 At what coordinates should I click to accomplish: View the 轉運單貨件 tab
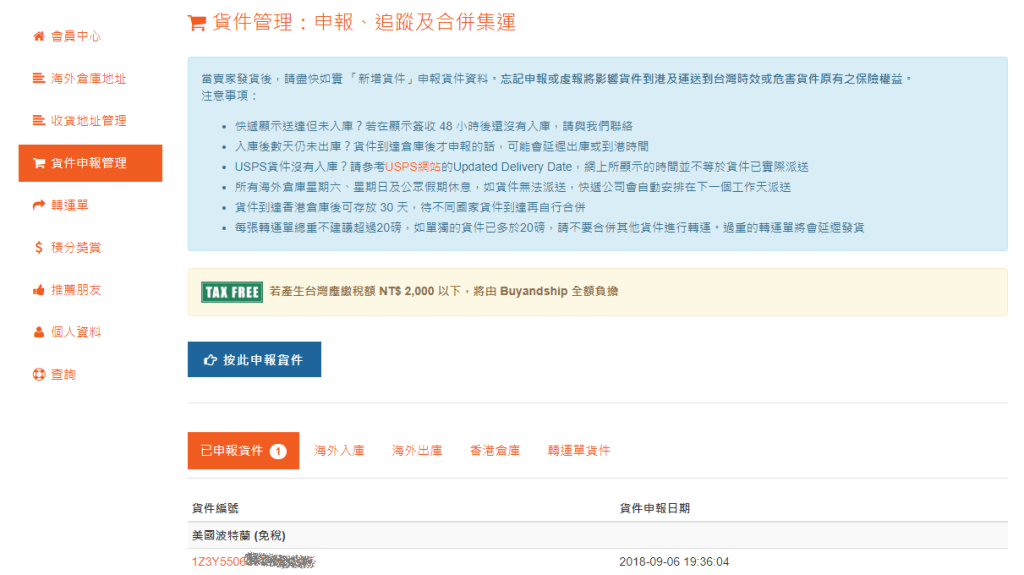pos(579,451)
